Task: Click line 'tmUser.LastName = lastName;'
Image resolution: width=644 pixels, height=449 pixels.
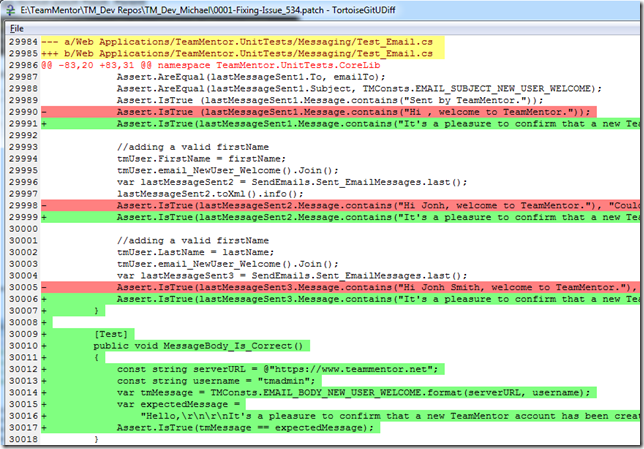Action: [x=196, y=252]
